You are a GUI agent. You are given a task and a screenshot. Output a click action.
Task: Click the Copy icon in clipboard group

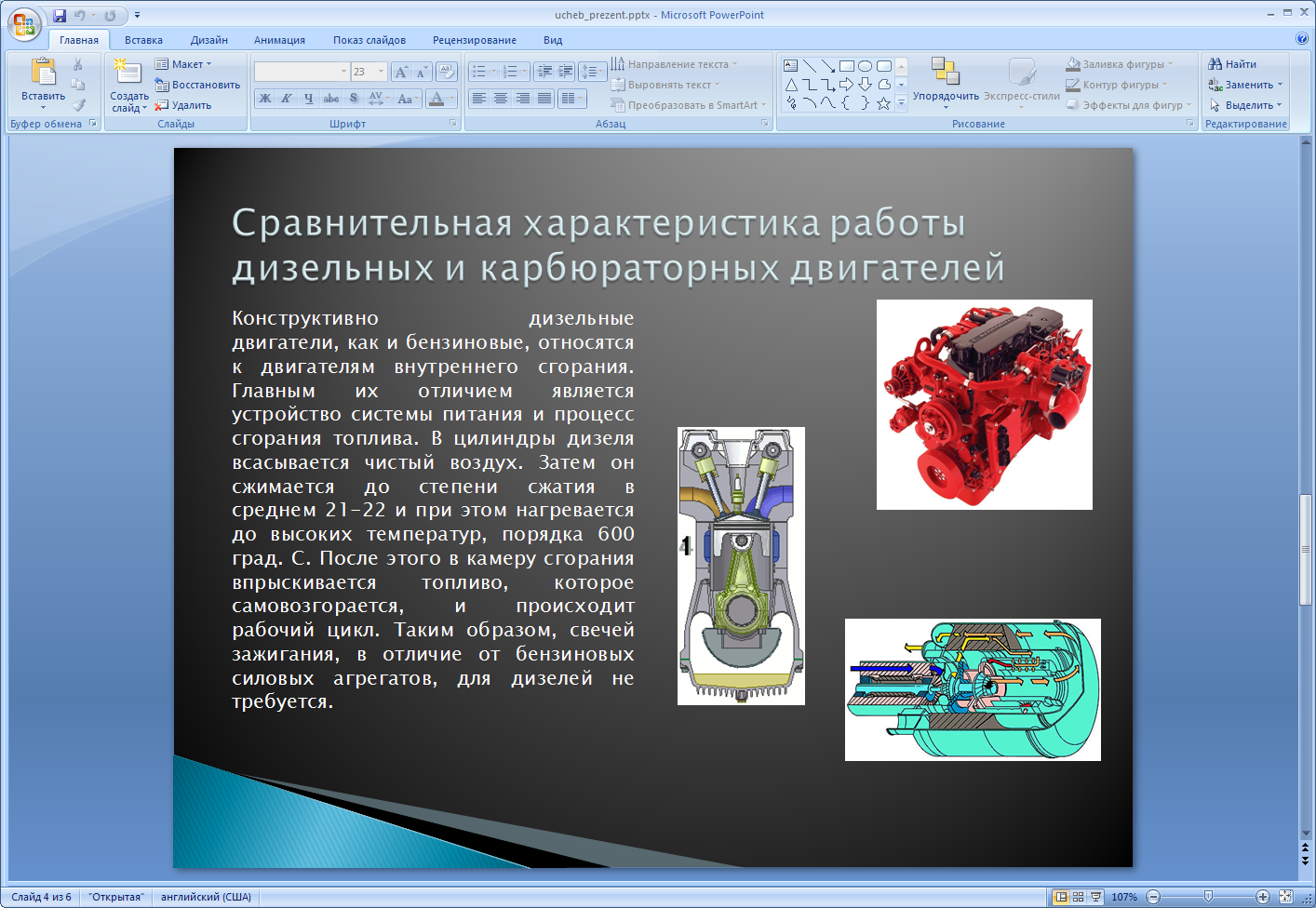tap(78, 85)
